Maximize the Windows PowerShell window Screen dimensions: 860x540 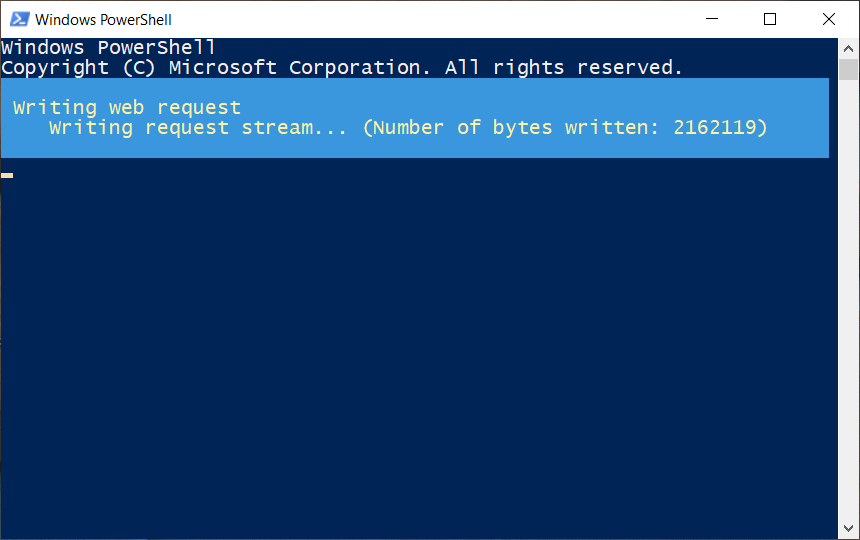point(770,19)
